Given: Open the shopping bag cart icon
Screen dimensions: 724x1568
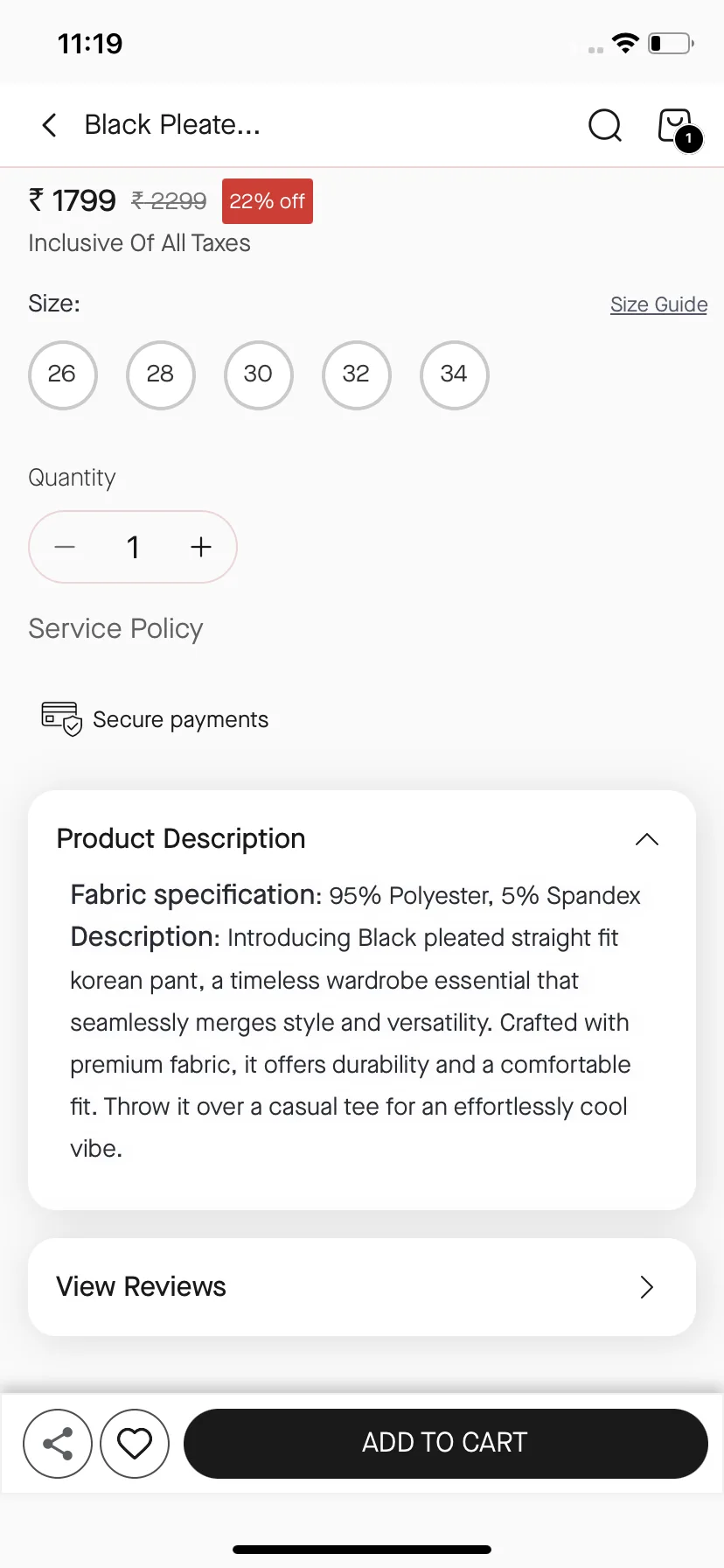Looking at the screenshot, I should point(675,125).
